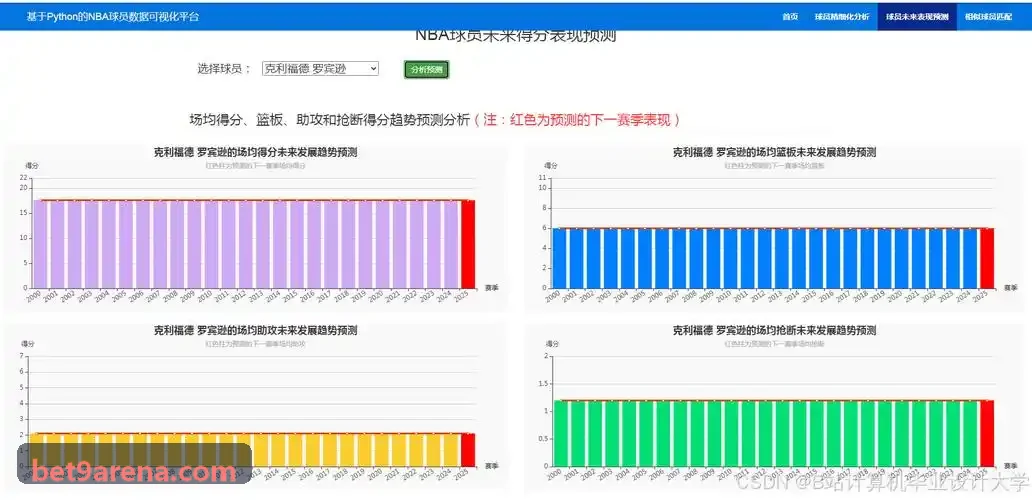Click the blue 2024 bar in 场均篮板 chart

click(x=969, y=258)
